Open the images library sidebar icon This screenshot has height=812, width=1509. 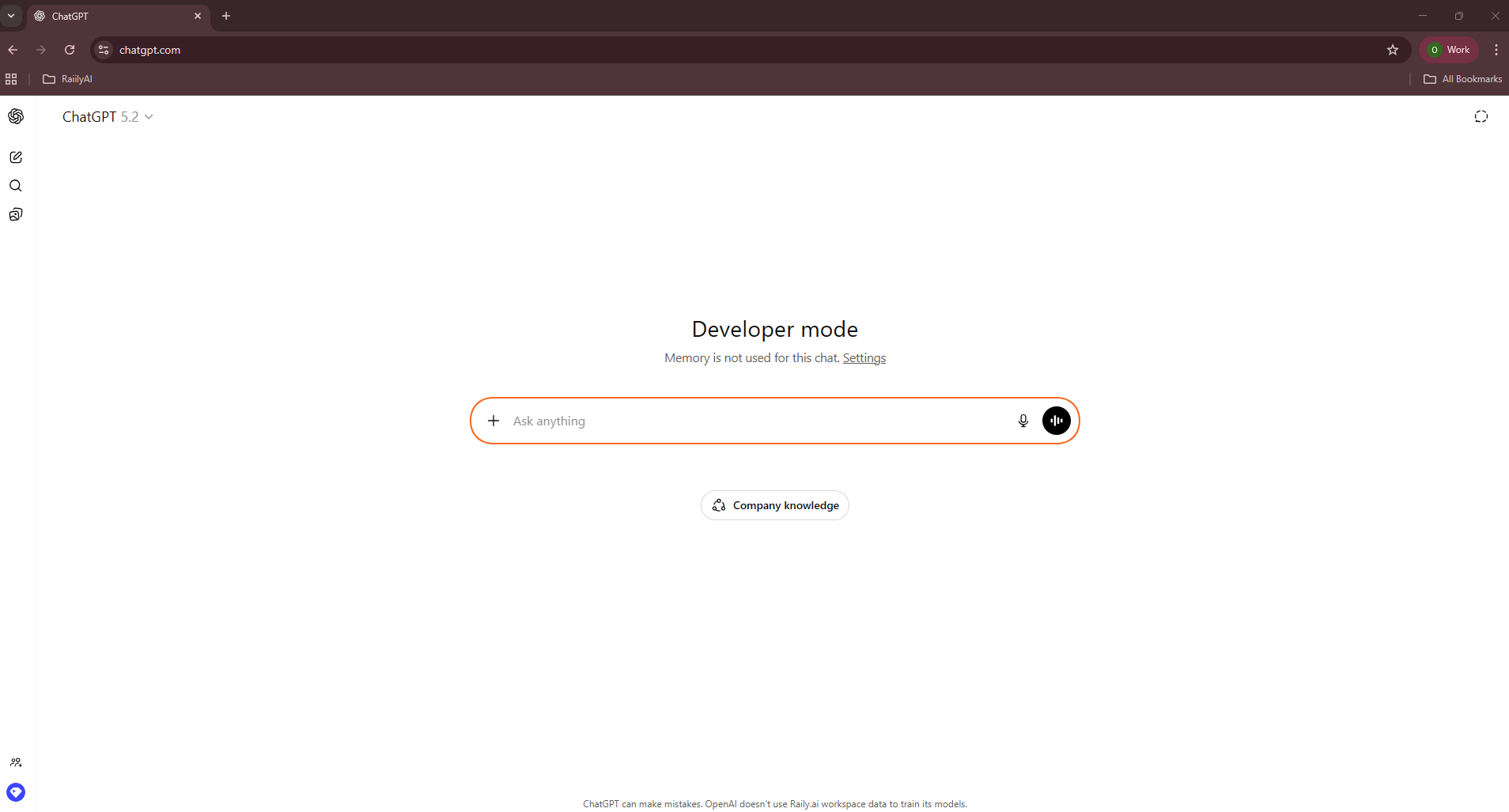(x=16, y=214)
